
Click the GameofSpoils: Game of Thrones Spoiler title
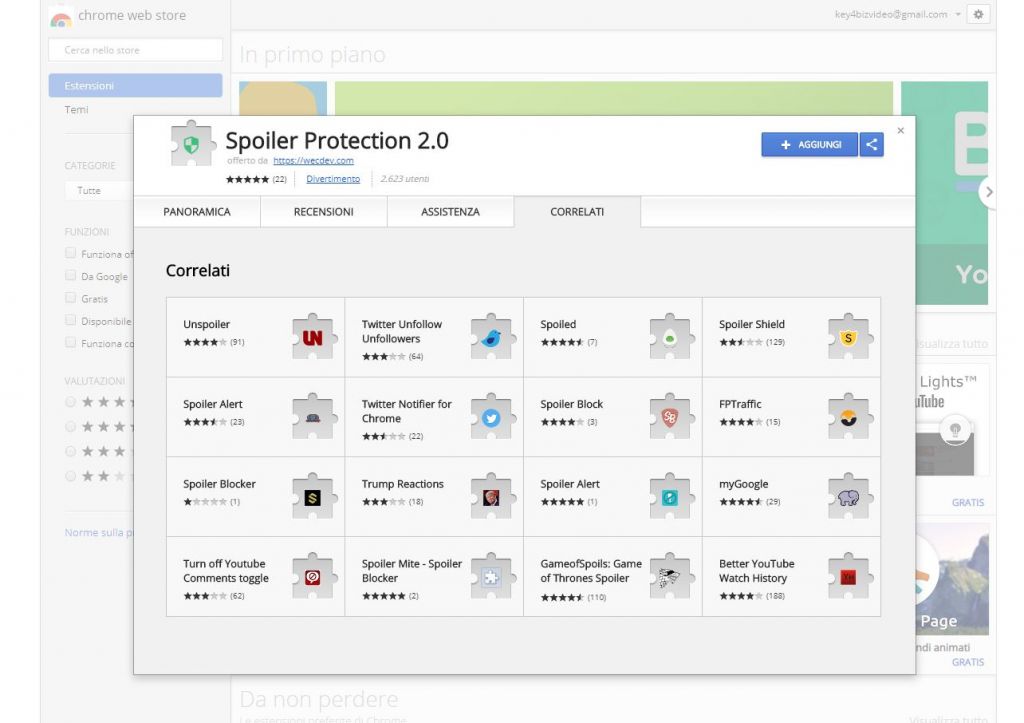pos(591,571)
